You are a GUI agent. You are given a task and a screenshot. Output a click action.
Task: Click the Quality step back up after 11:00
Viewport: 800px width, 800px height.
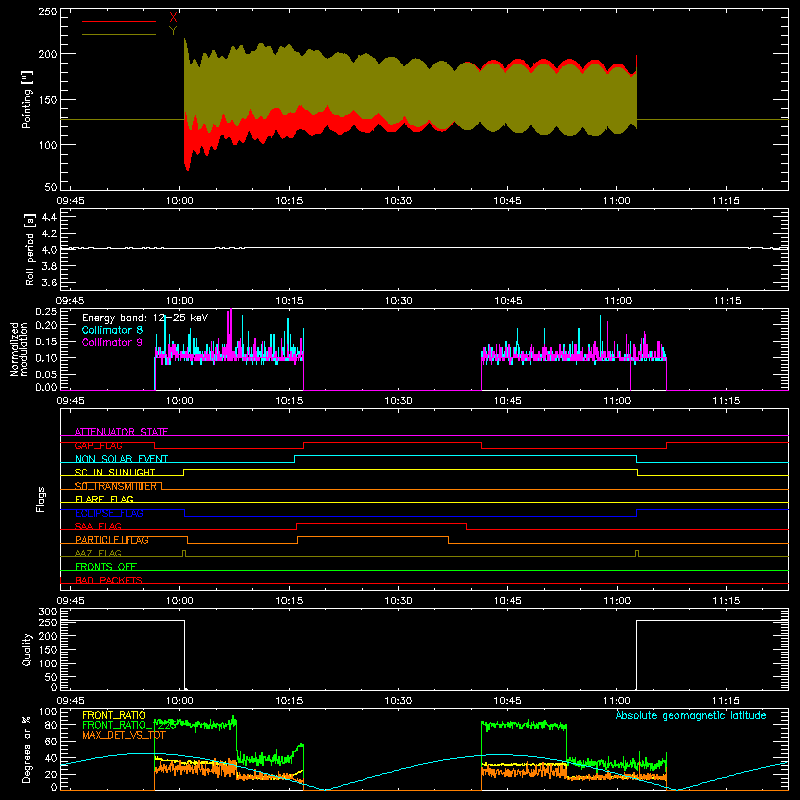point(637,654)
